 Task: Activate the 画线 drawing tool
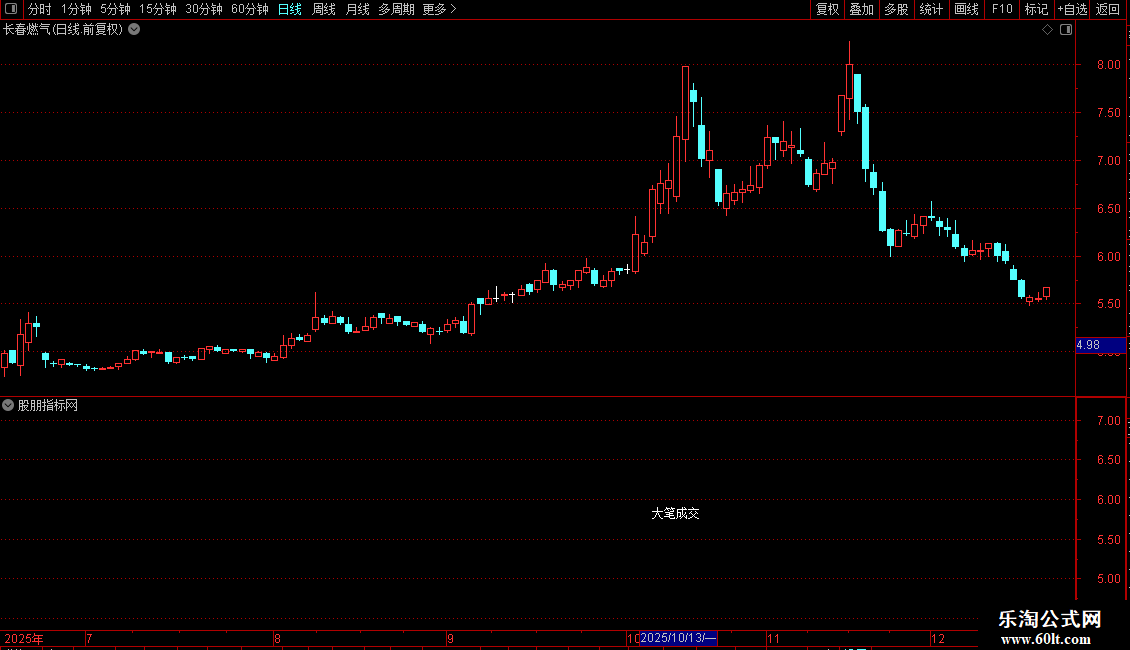pyautogui.click(x=966, y=9)
